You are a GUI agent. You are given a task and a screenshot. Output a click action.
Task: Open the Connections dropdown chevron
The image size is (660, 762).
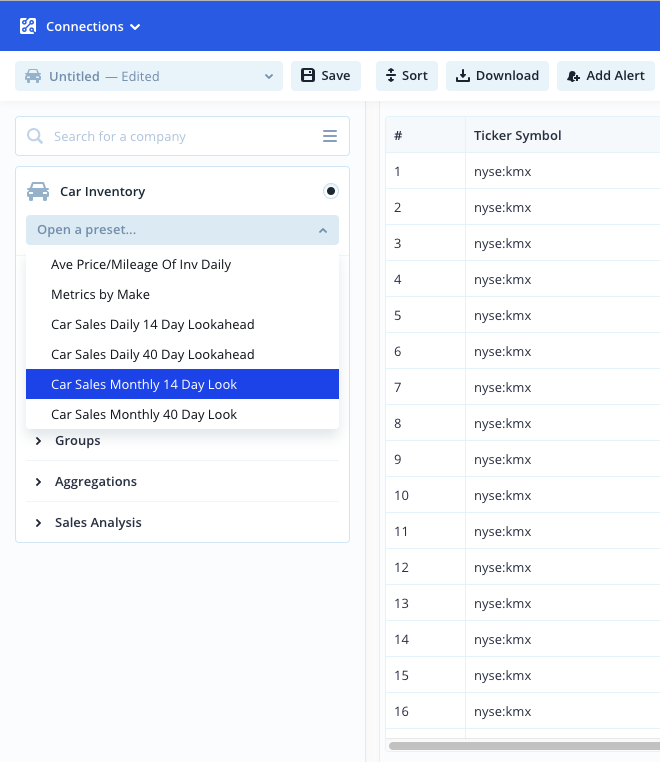(x=135, y=27)
